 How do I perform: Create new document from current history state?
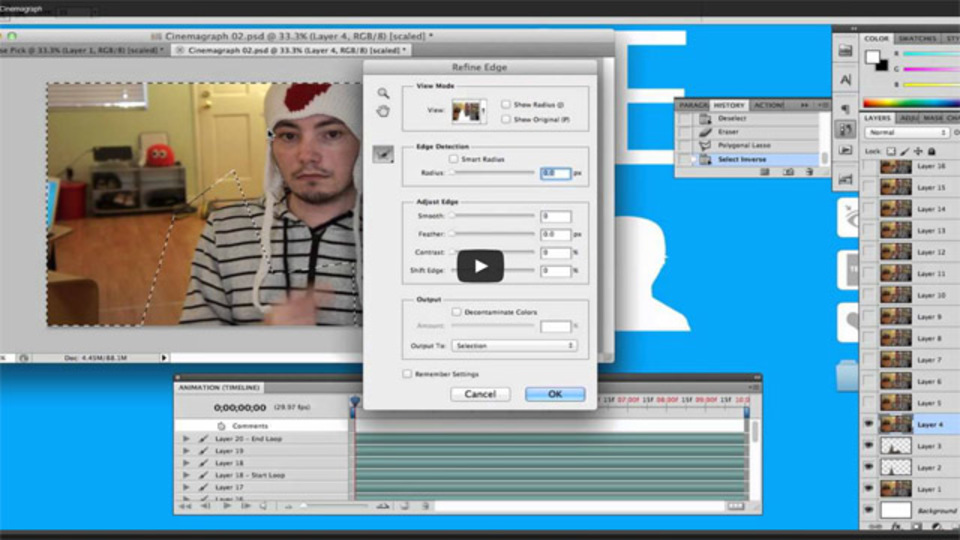pyautogui.click(x=765, y=172)
